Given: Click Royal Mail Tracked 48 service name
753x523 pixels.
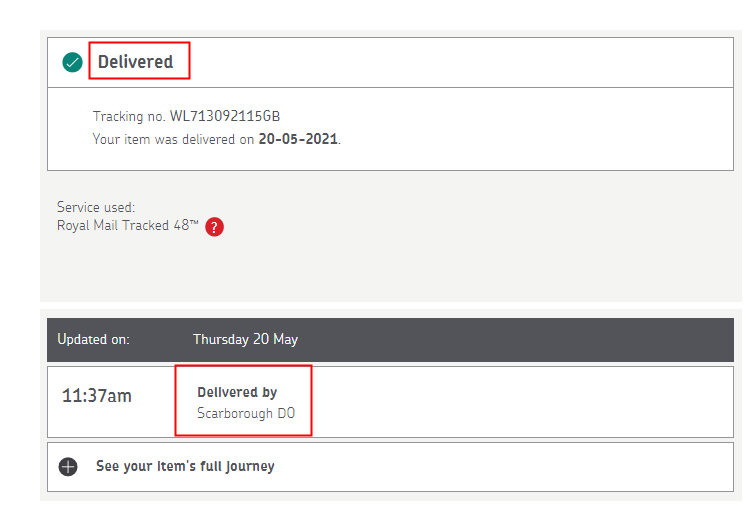Looking at the screenshot, I should pyautogui.click(x=128, y=226).
